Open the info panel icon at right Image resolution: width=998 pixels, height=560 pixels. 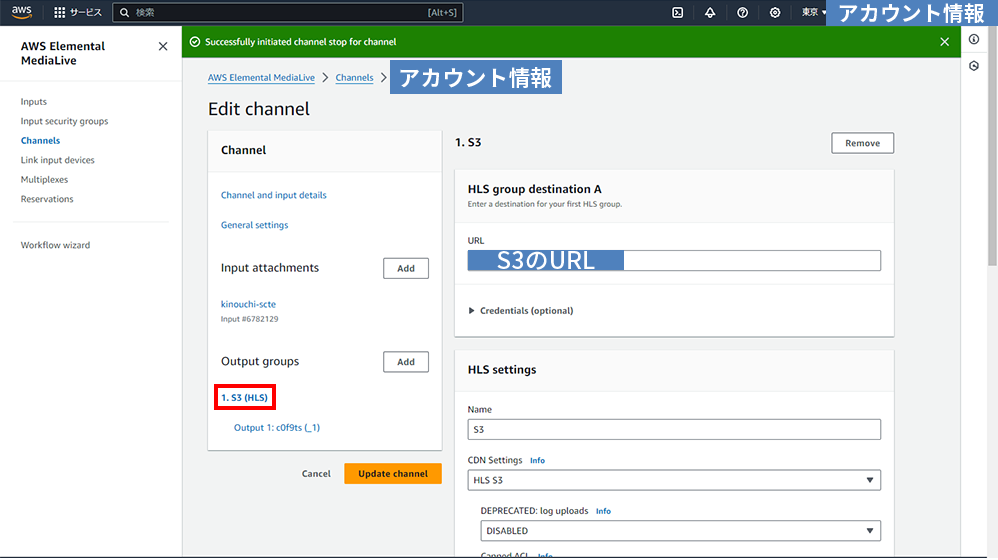974,39
